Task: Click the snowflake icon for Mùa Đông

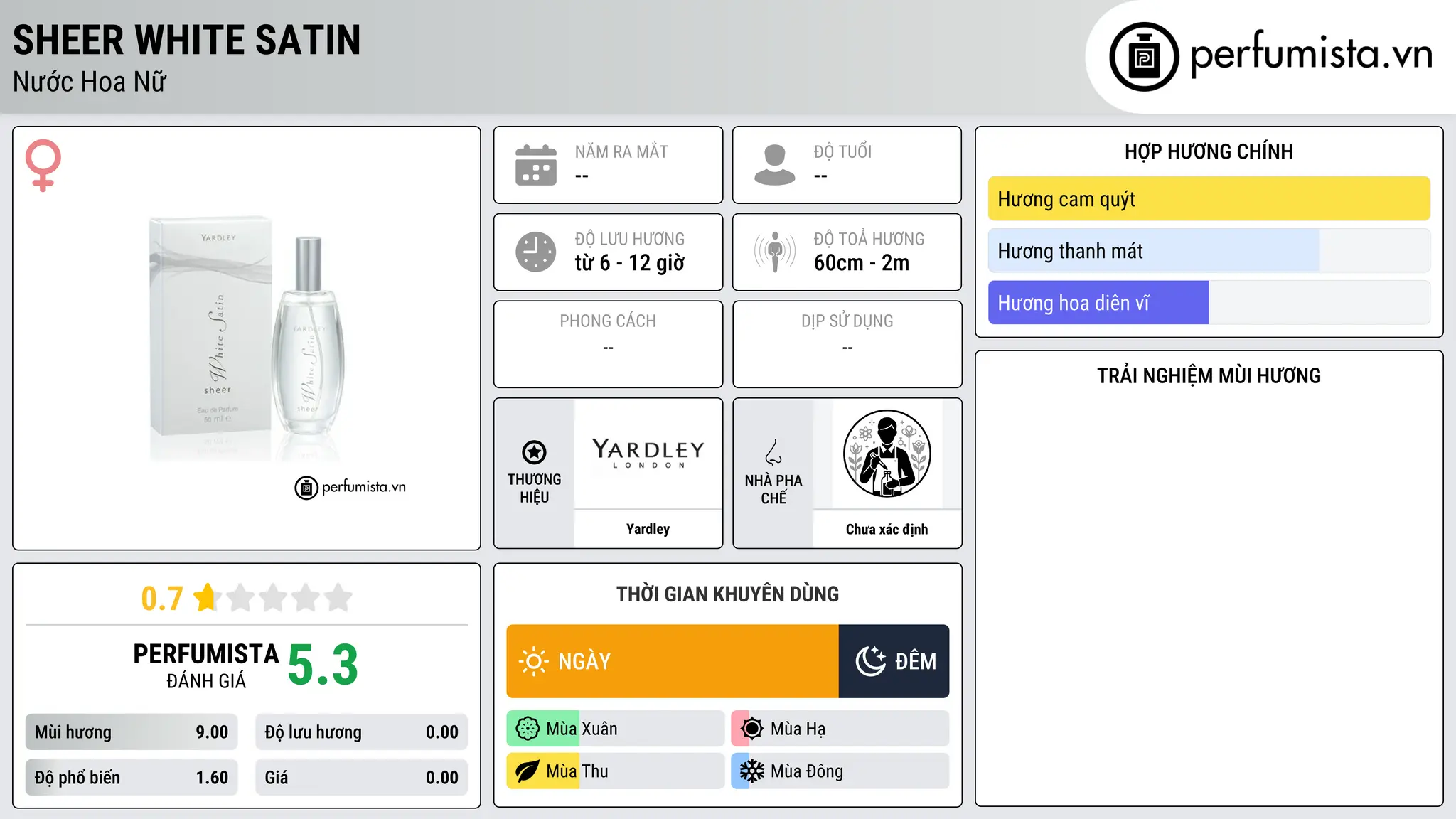Action: coord(752,771)
